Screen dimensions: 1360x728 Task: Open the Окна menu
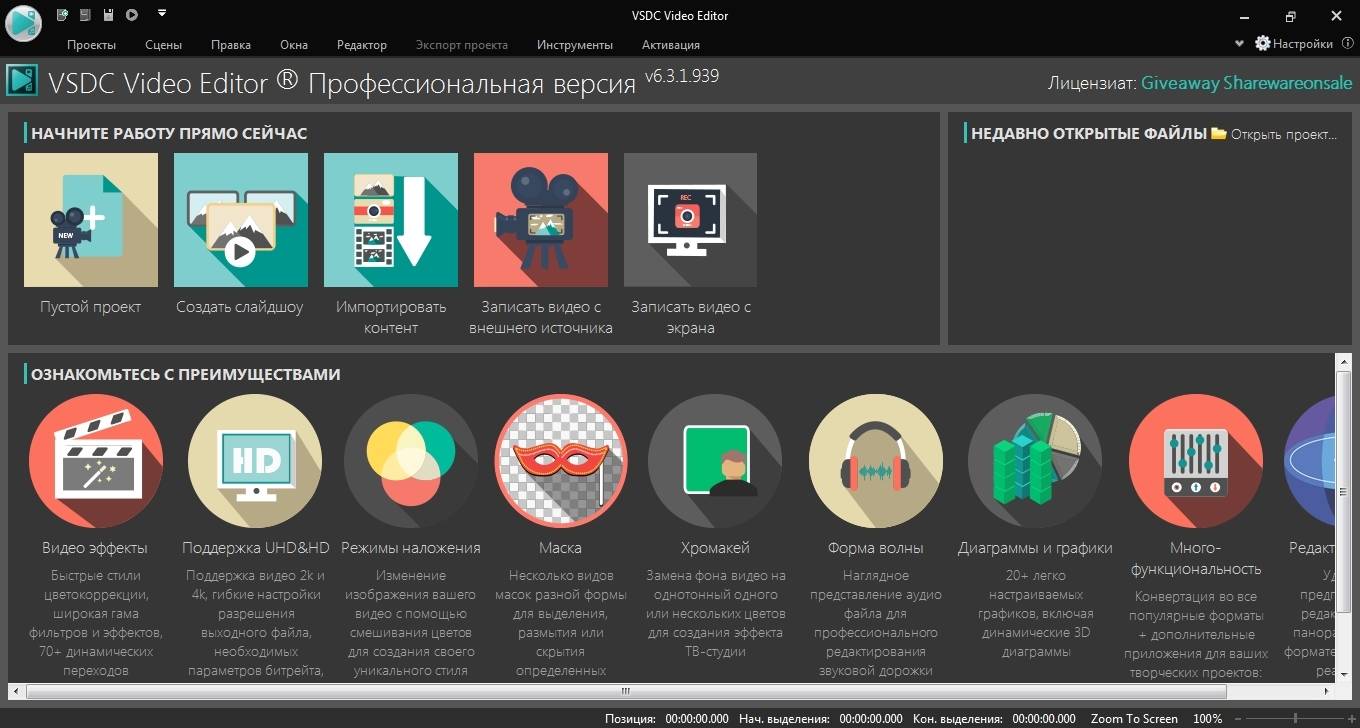click(x=294, y=44)
